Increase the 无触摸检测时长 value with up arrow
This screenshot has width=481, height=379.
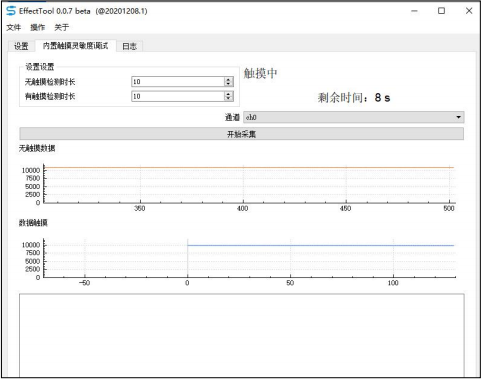[x=229, y=79]
